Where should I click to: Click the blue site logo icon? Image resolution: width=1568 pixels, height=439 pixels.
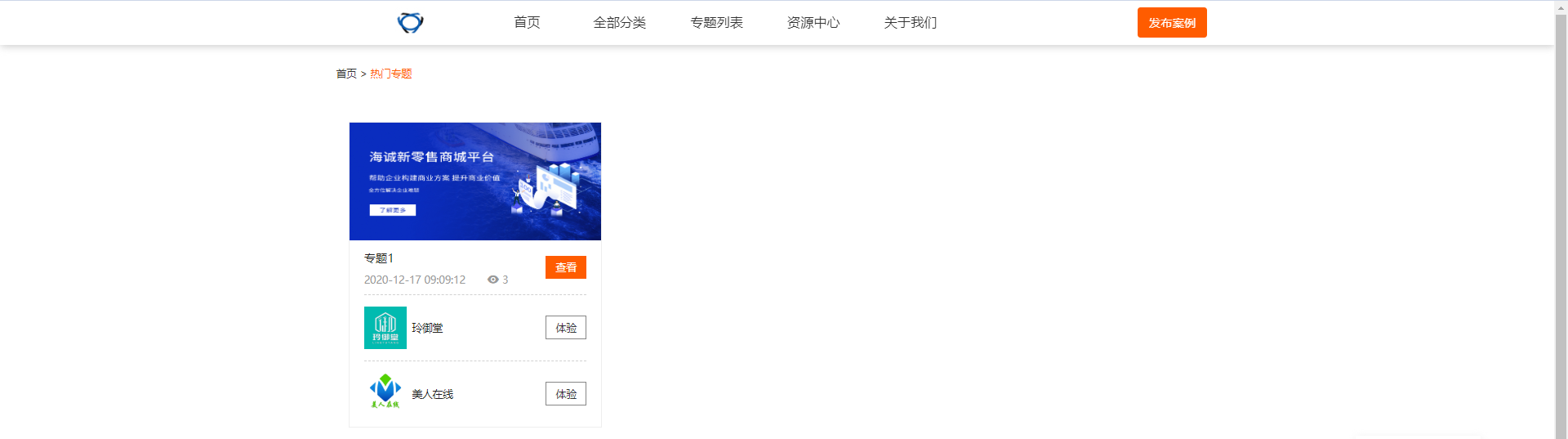(x=410, y=23)
